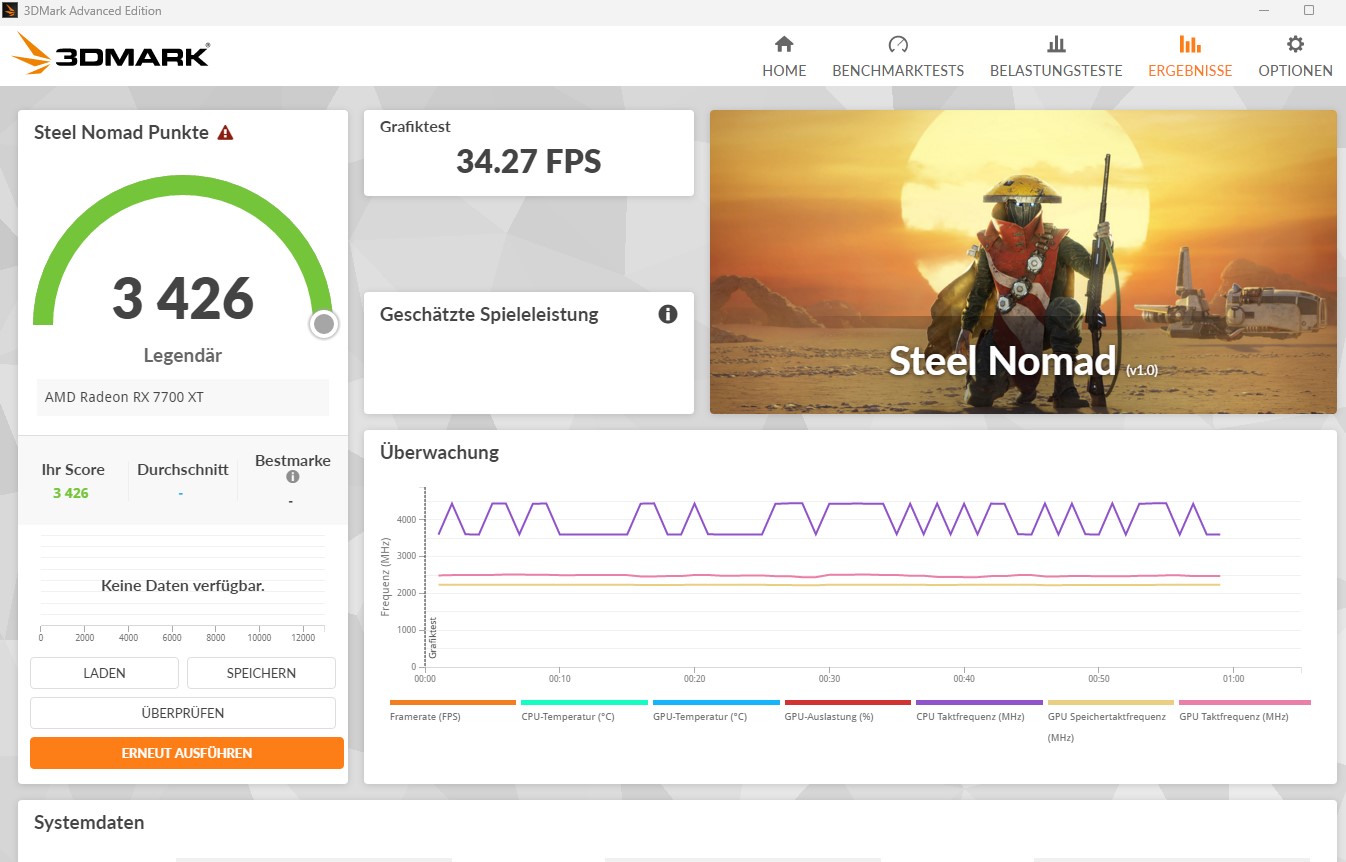
Task: Toggle the CPU Taktfrequenz legend entry
Action: tap(979, 710)
